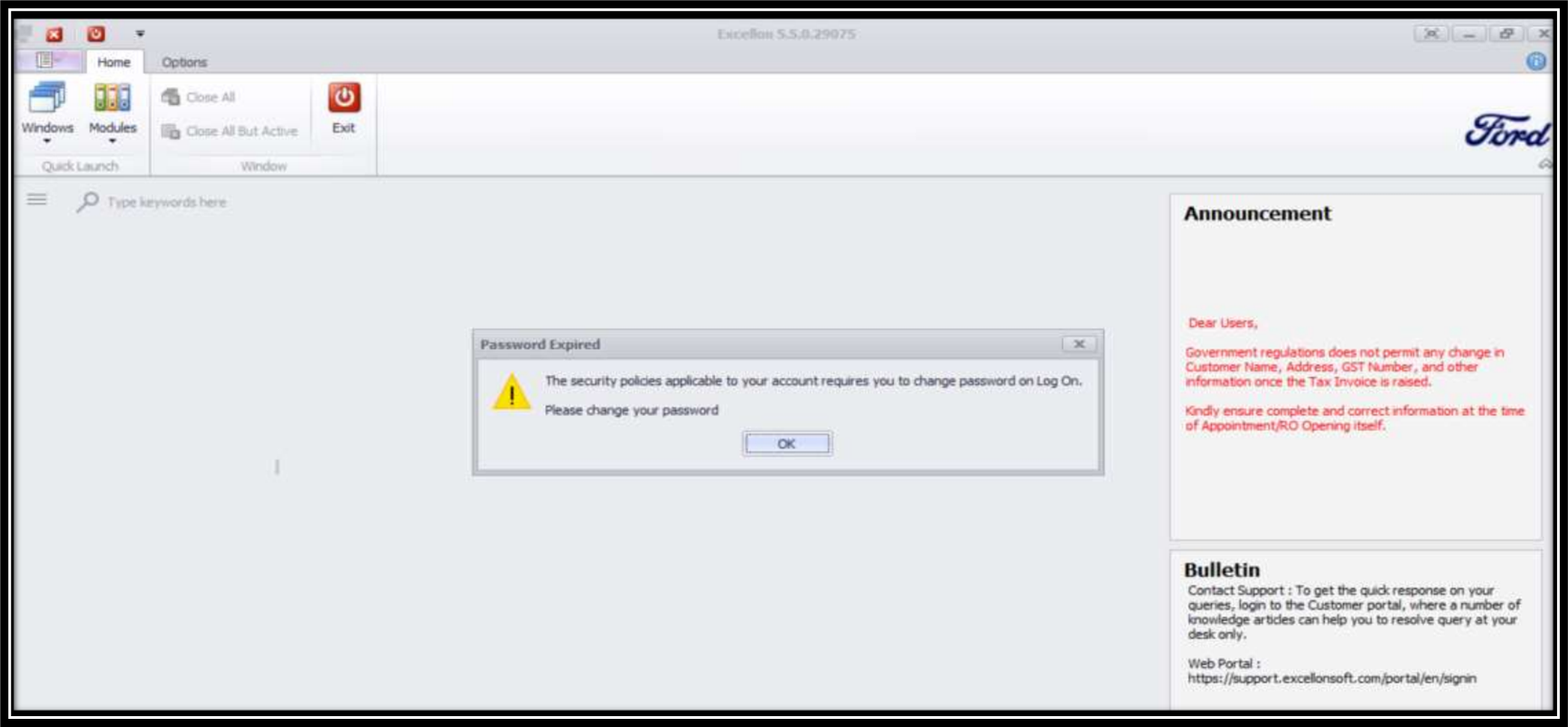Click the red power quick access icon
The height and width of the screenshot is (727, 1568).
tap(96, 34)
